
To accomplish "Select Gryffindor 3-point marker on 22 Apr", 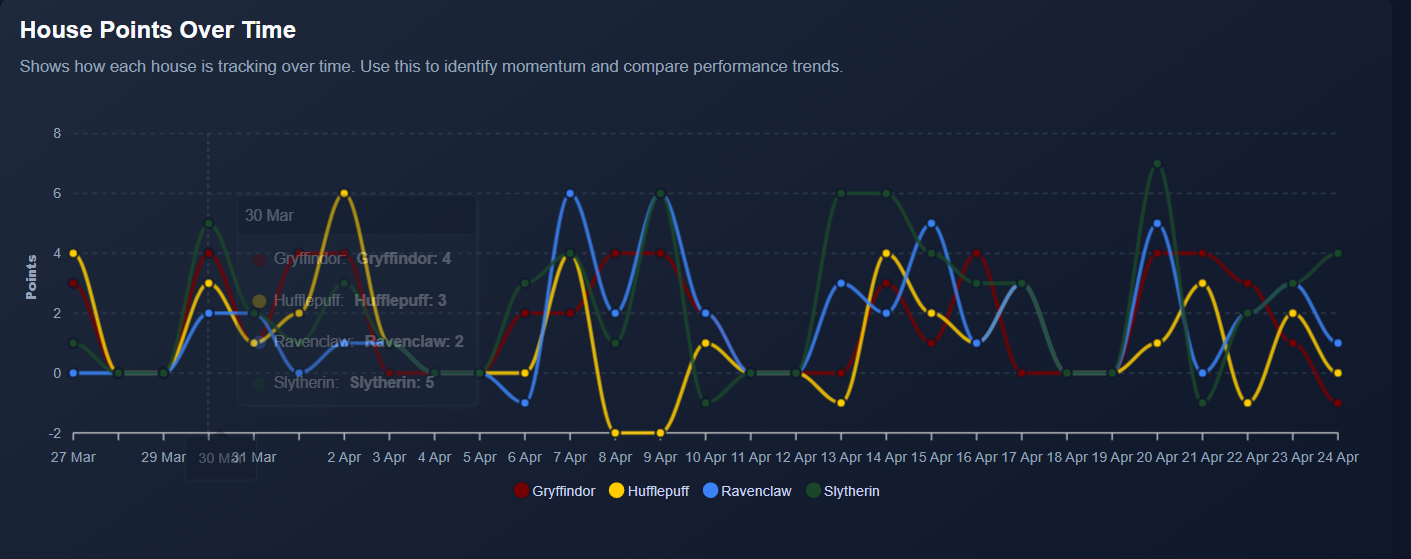I will [1247, 283].
